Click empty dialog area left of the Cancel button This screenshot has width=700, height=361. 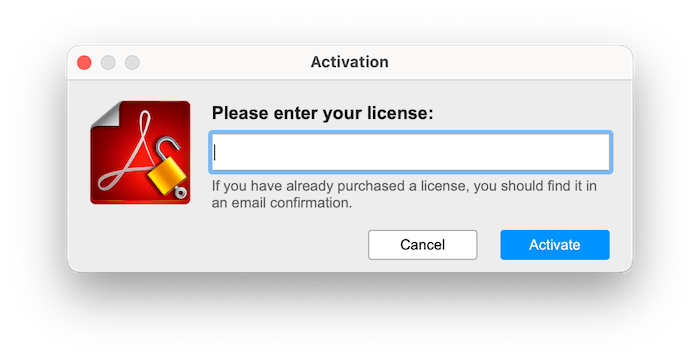[286, 245]
